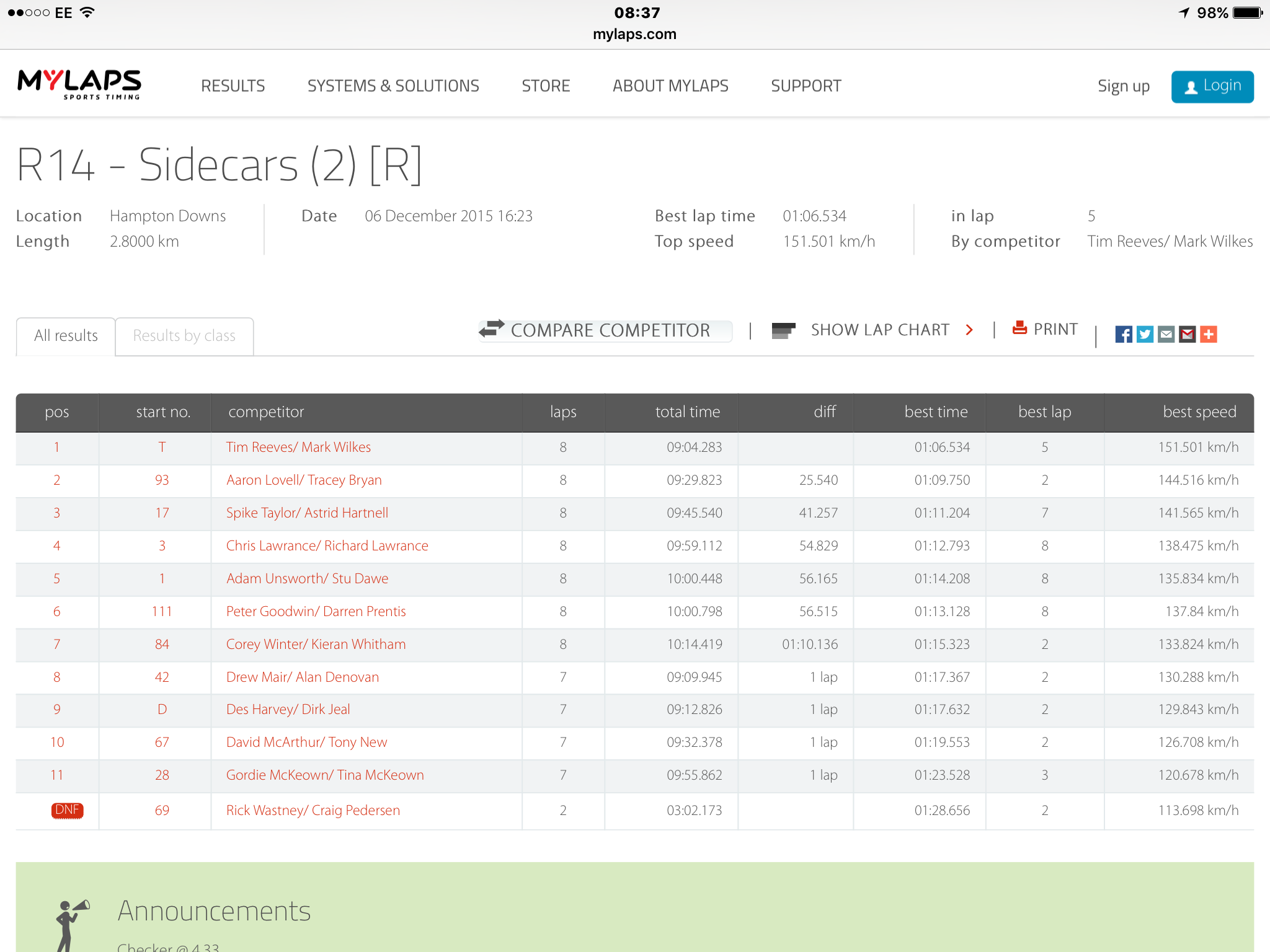Click total time 09:04.283
This screenshot has width=1270, height=952.
point(694,447)
